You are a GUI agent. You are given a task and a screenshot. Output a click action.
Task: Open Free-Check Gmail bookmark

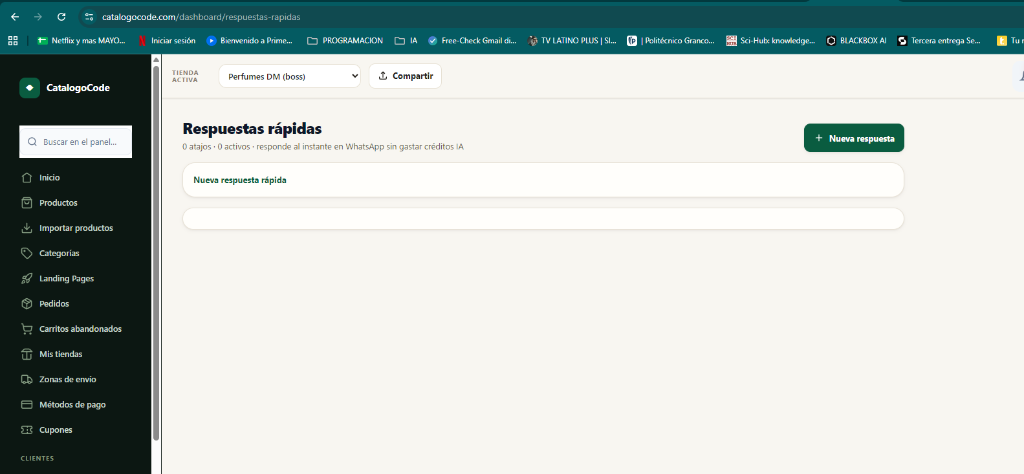[472, 40]
